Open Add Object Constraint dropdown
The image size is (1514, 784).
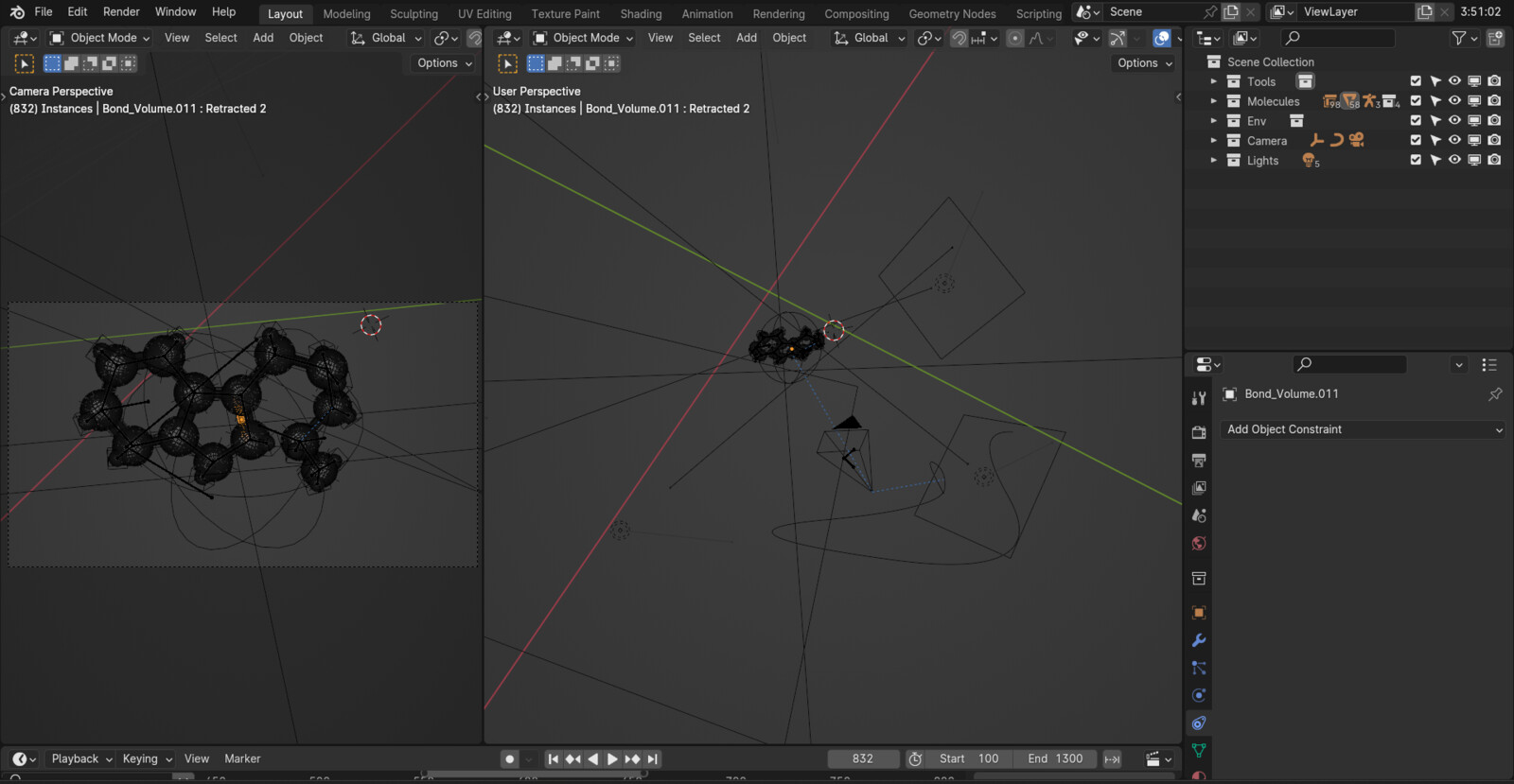click(x=1363, y=429)
